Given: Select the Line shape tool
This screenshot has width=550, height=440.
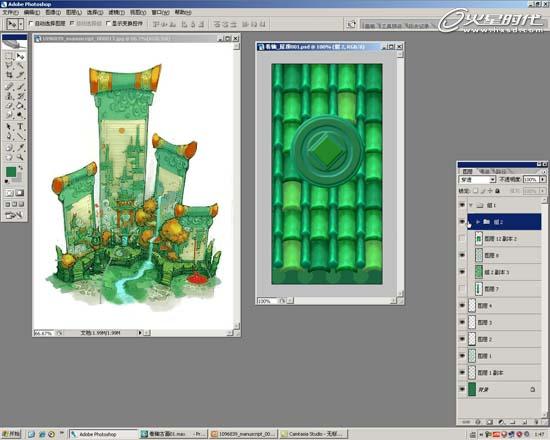Looking at the screenshot, I should (x=20, y=136).
